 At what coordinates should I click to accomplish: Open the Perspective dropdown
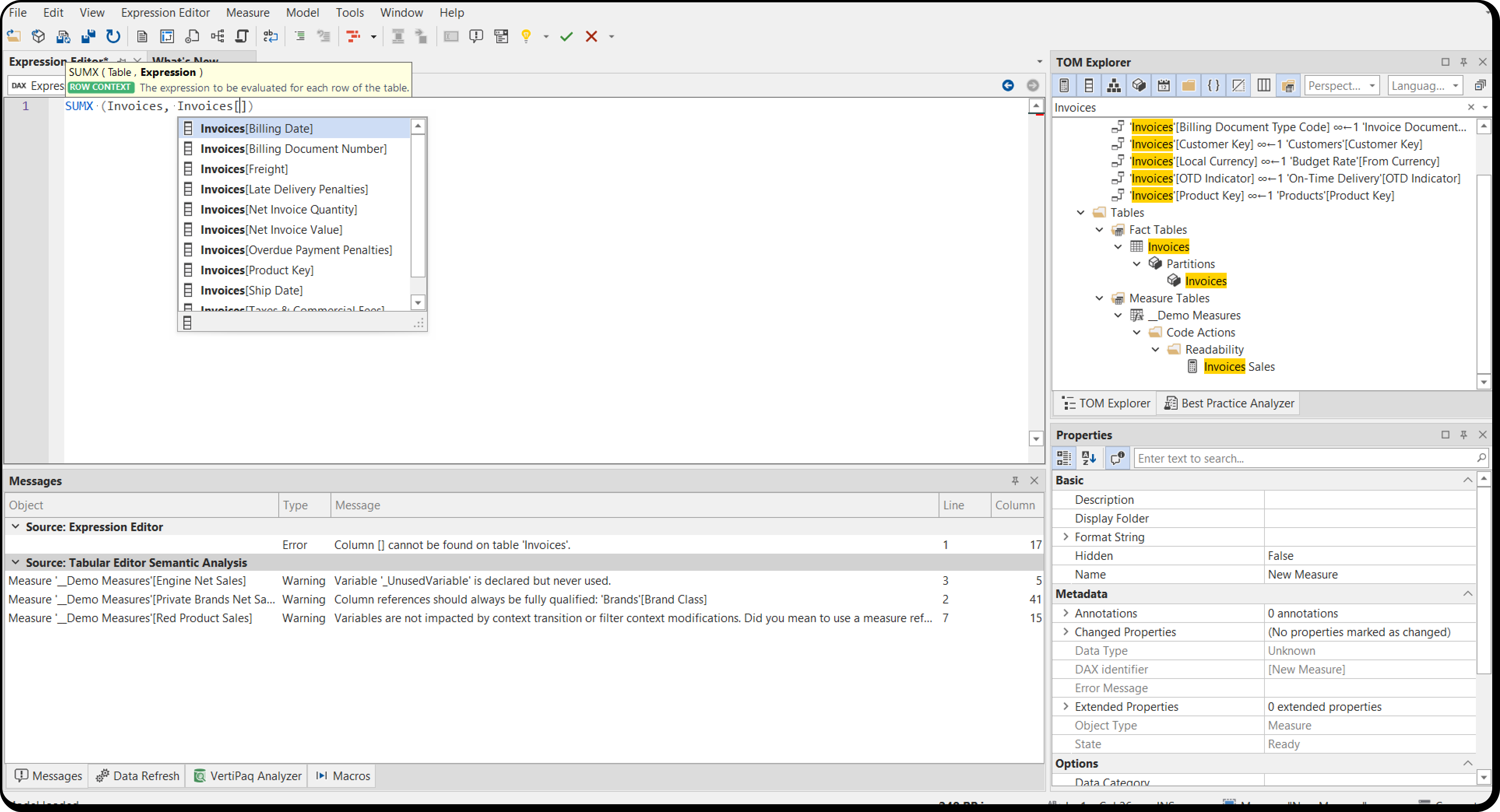(x=1342, y=86)
